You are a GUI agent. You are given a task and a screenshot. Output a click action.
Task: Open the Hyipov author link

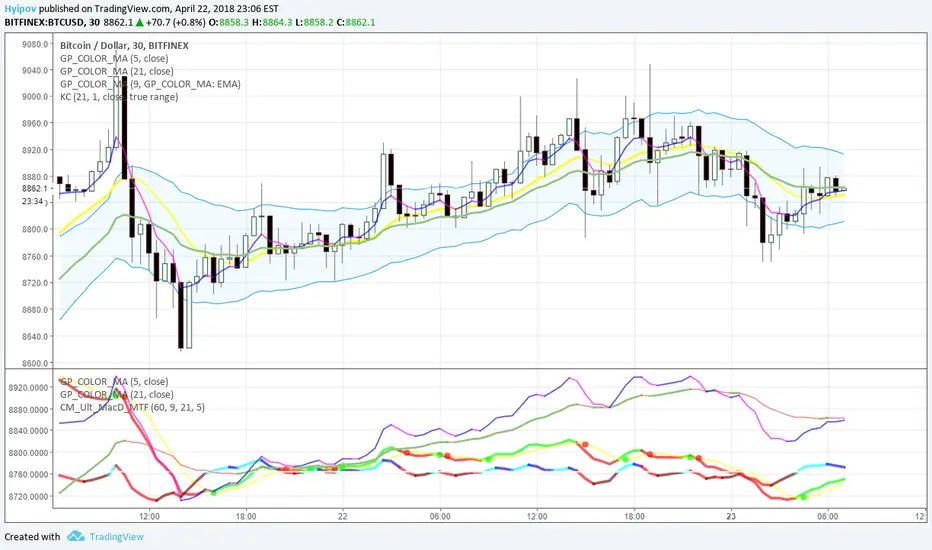tap(20, 8)
